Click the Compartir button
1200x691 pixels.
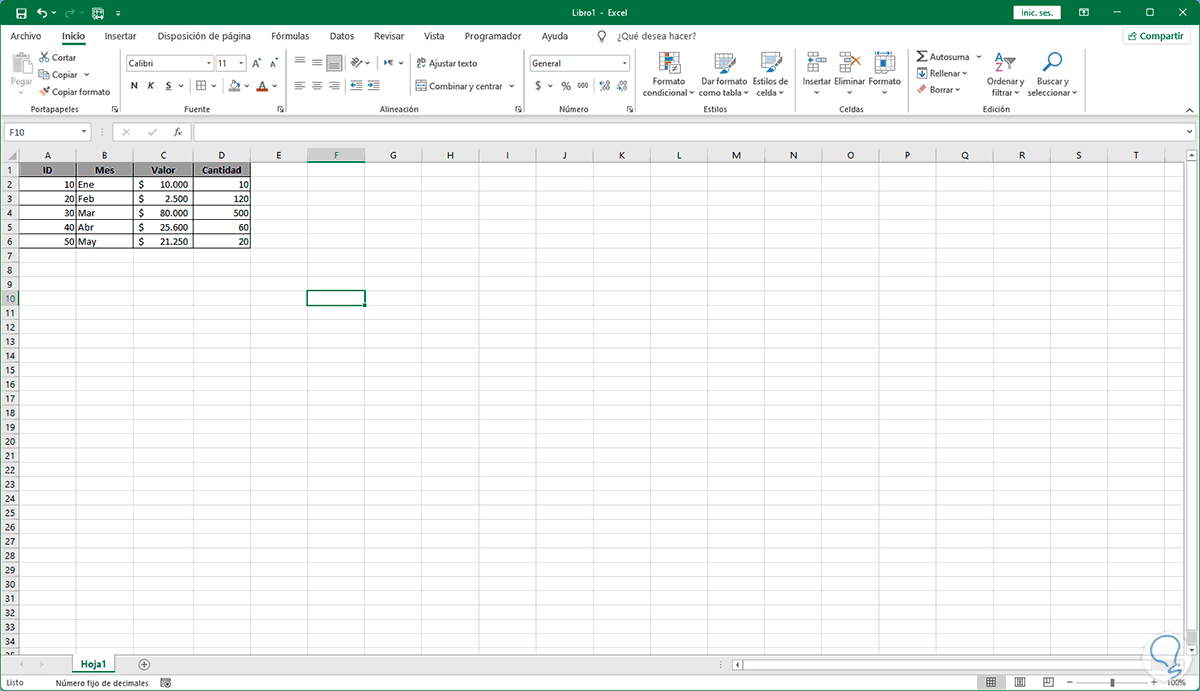[1156, 36]
